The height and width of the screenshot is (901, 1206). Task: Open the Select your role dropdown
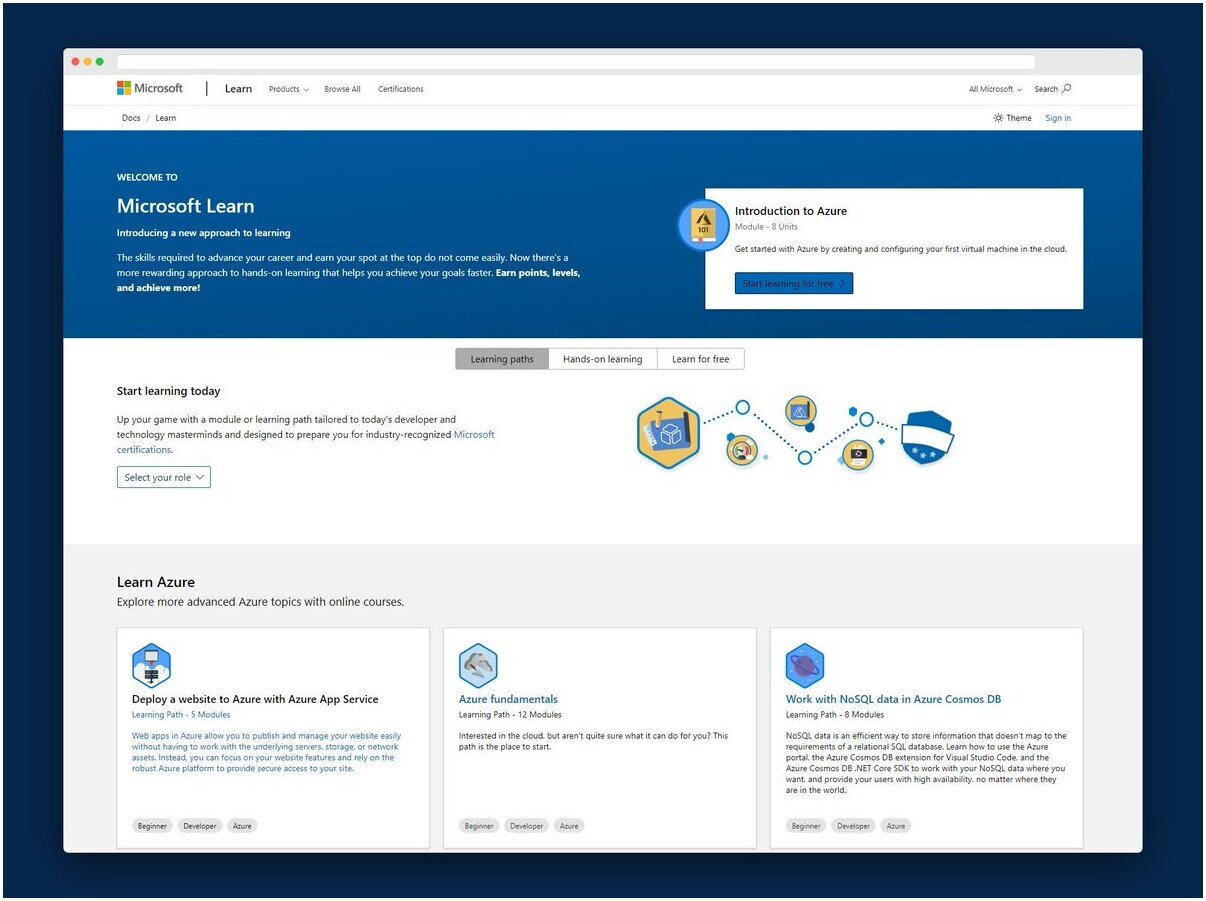coord(164,478)
